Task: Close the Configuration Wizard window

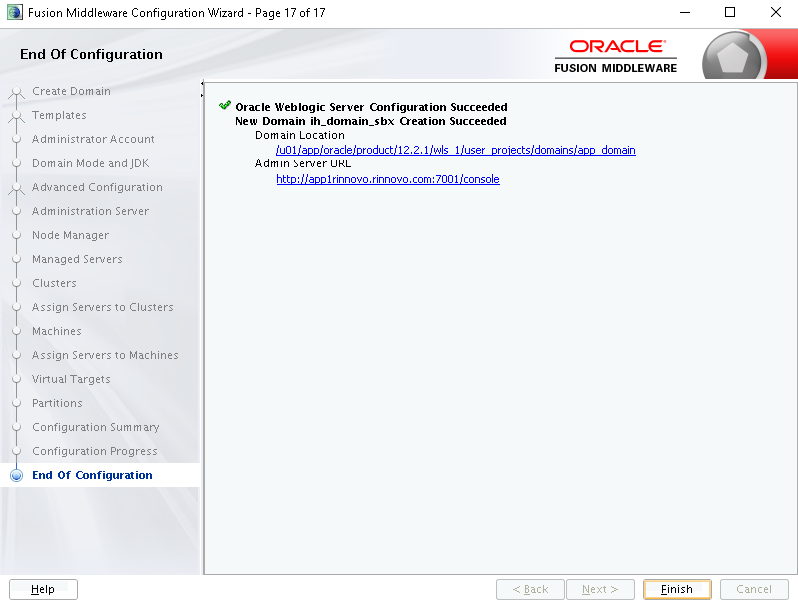Action: 776,12
